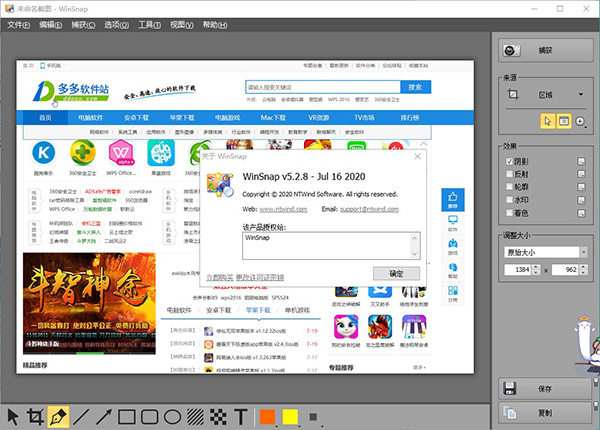Select the Ellipse shape tool
This screenshot has width=600, height=430.
[x=173, y=417]
